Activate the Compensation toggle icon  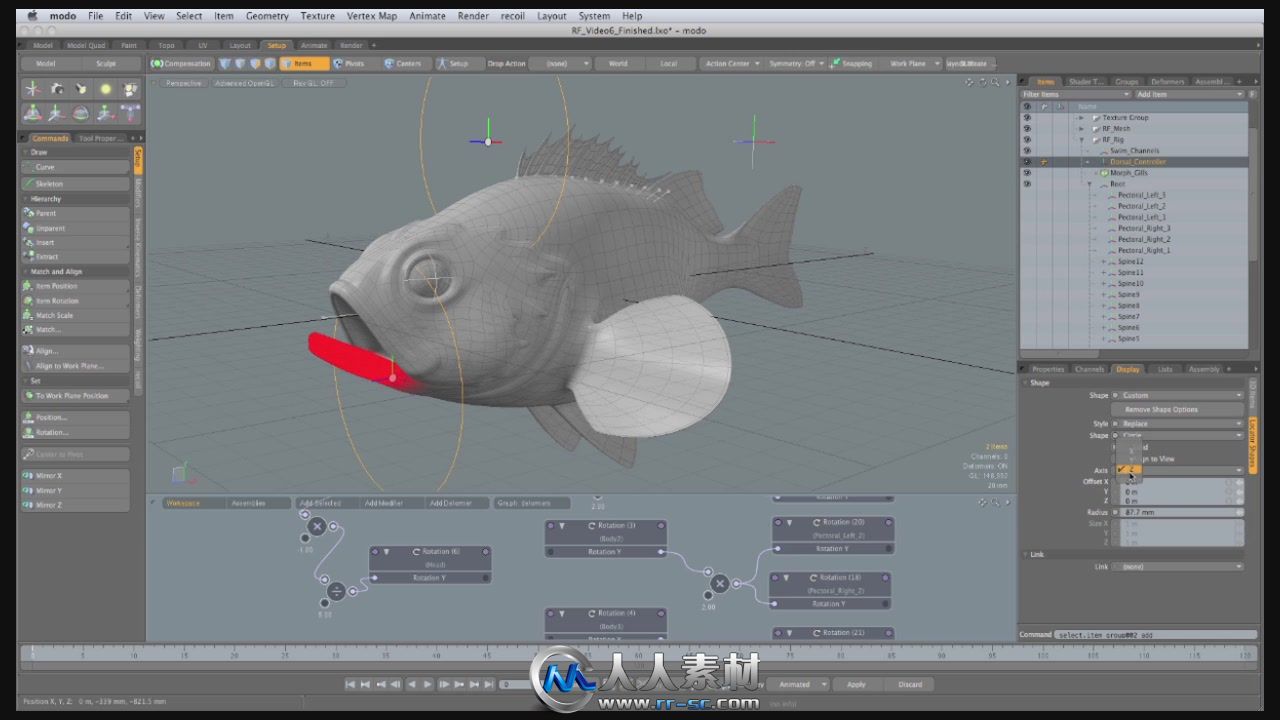click(157, 63)
